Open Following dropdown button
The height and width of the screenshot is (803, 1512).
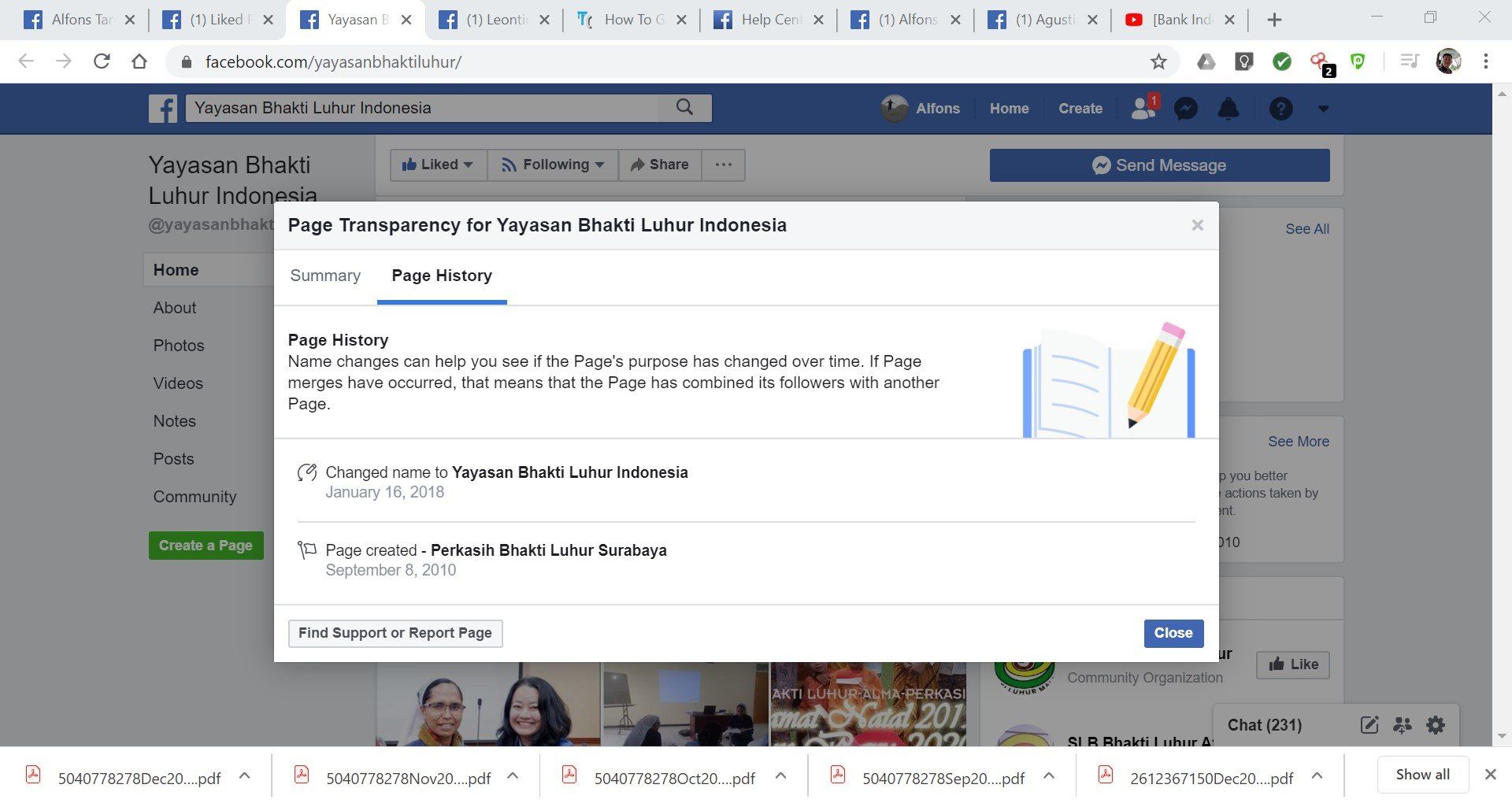(x=553, y=165)
